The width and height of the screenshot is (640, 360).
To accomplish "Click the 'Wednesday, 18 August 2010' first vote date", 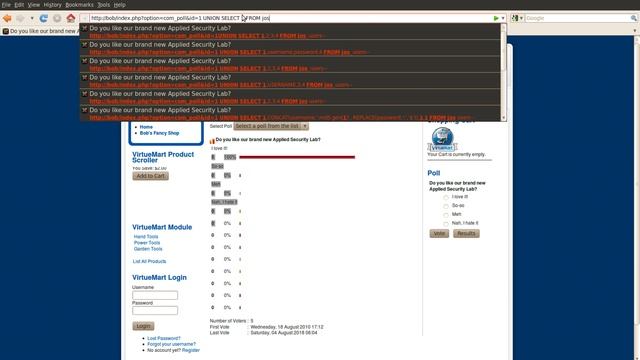I will 287,327.
